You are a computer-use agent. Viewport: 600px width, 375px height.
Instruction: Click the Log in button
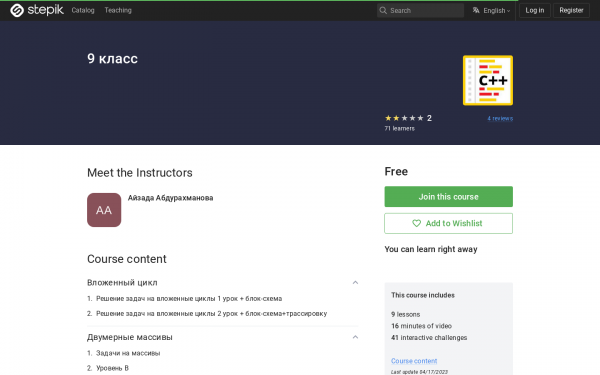pyautogui.click(x=535, y=10)
